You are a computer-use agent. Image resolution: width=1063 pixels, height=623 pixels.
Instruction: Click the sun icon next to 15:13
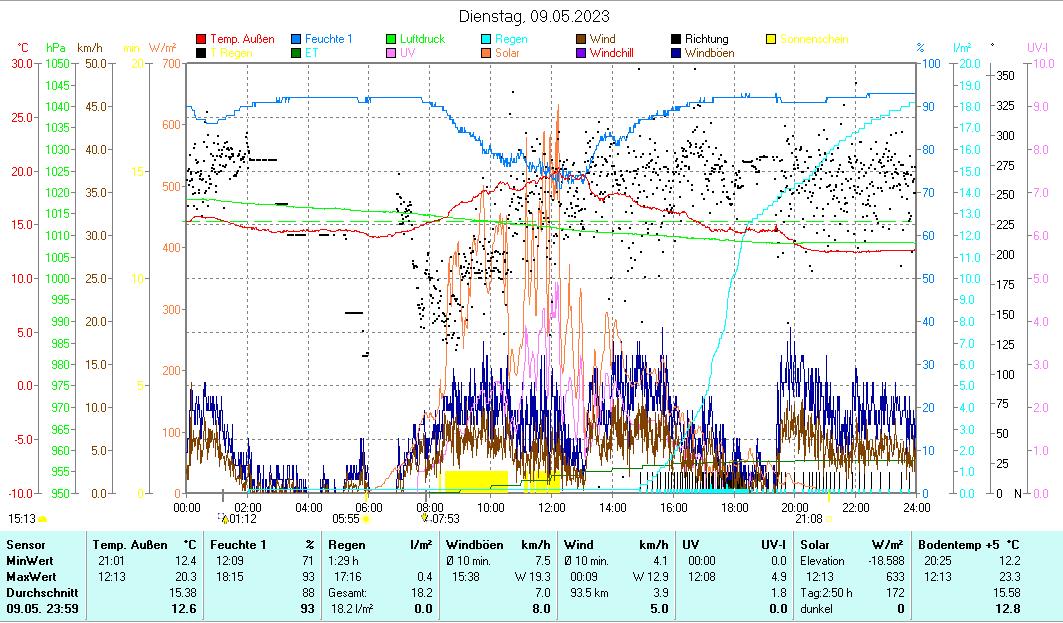pos(42,519)
